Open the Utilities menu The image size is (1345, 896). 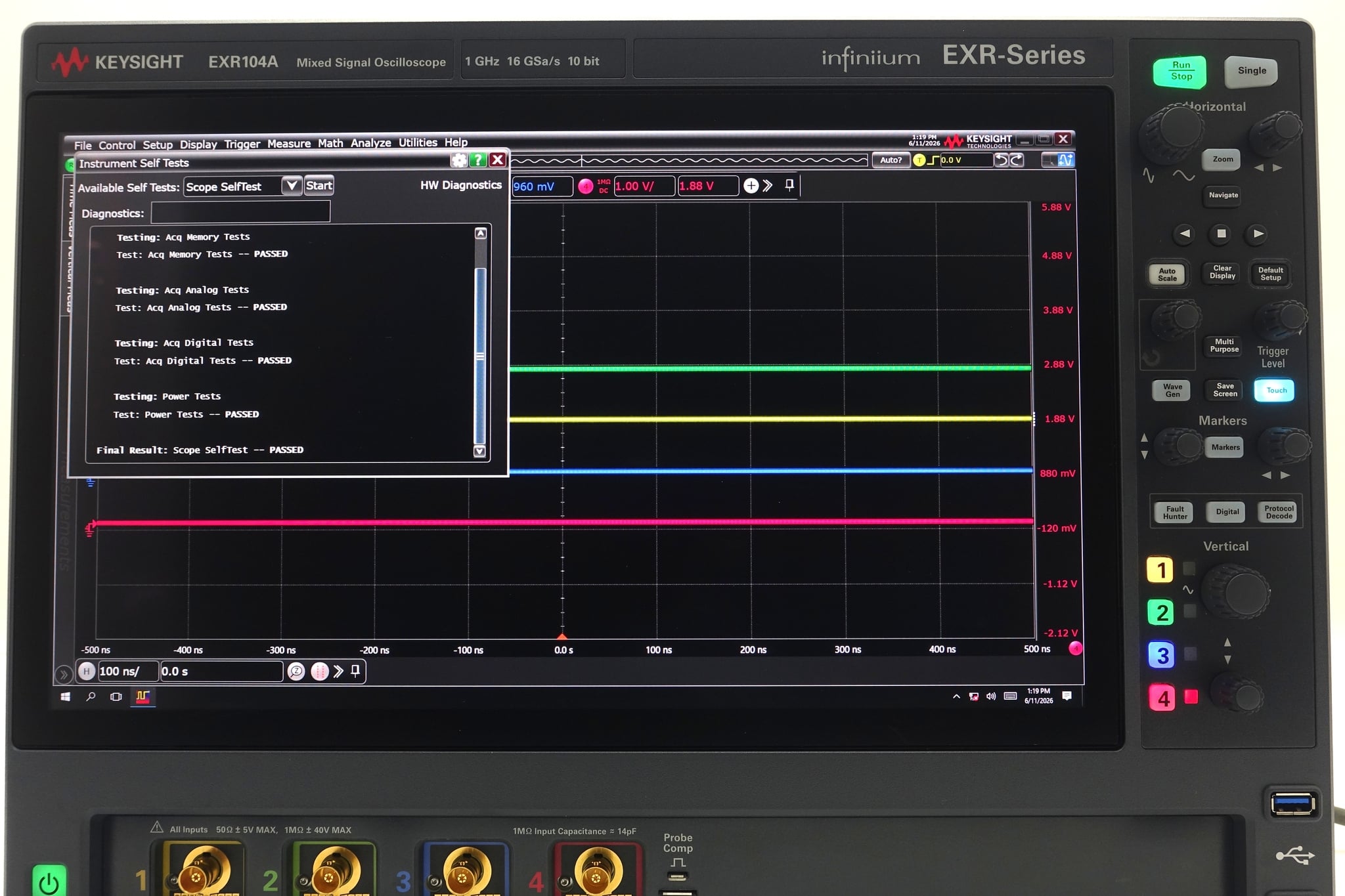pyautogui.click(x=418, y=142)
